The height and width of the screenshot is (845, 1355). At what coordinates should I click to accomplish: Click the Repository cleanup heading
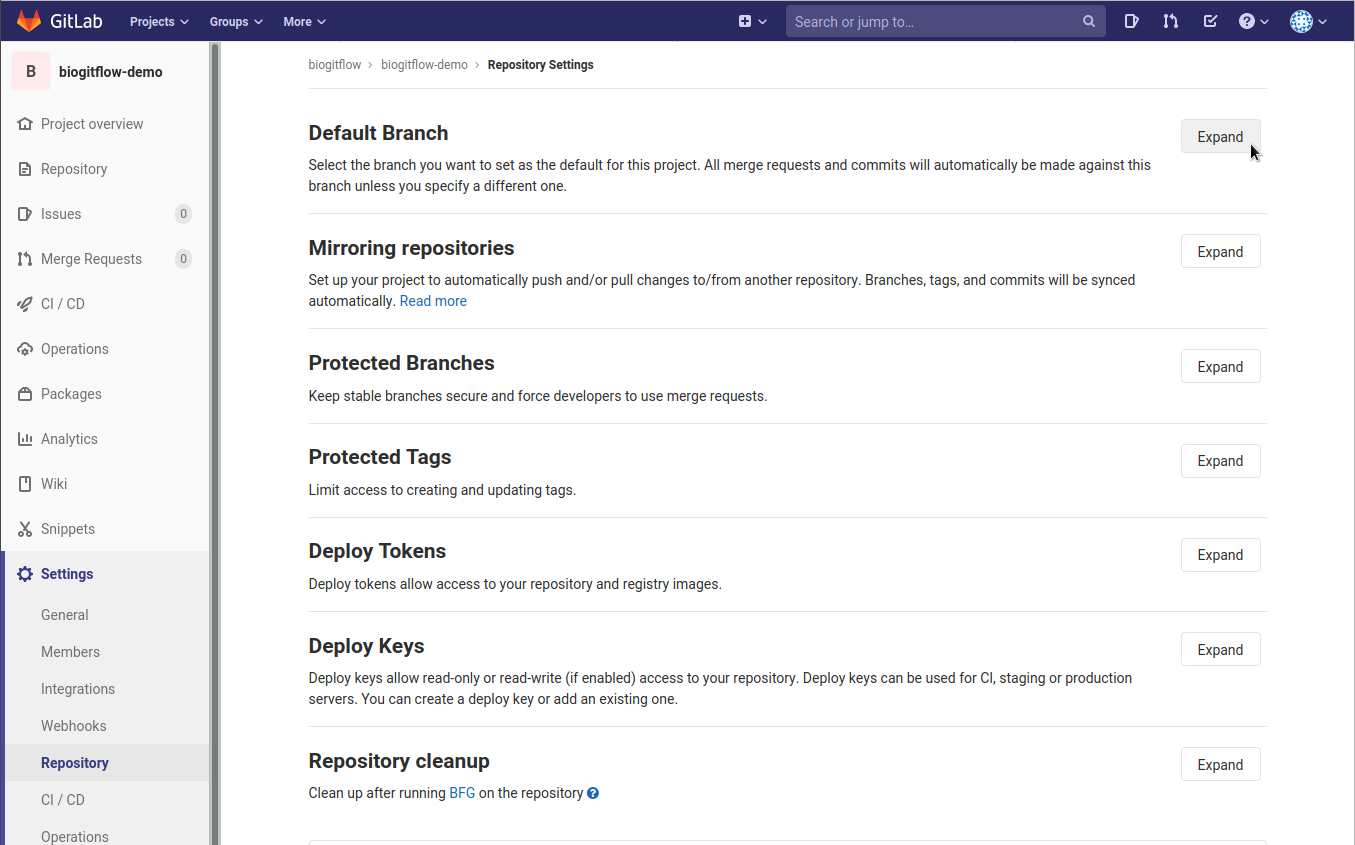click(399, 761)
